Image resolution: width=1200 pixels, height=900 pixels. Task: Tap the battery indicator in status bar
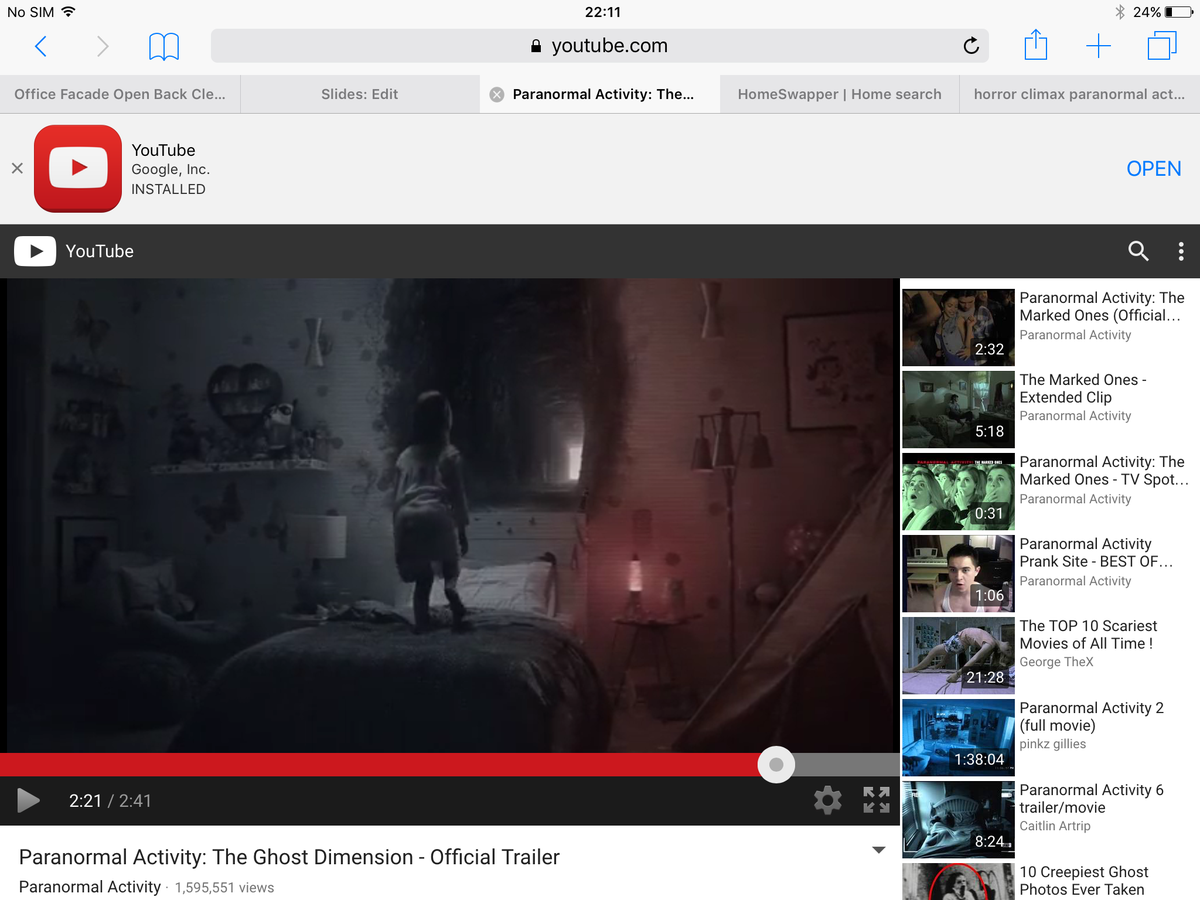[x=1178, y=12]
